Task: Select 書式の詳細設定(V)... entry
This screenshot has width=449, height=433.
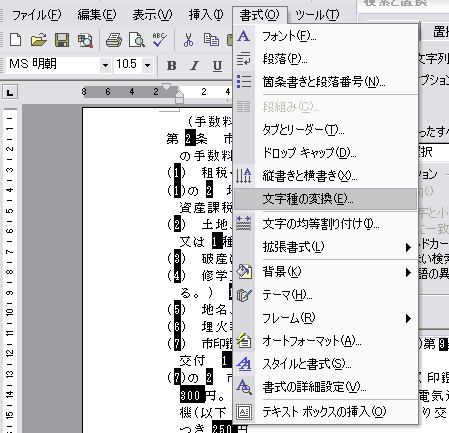Action: click(x=326, y=387)
